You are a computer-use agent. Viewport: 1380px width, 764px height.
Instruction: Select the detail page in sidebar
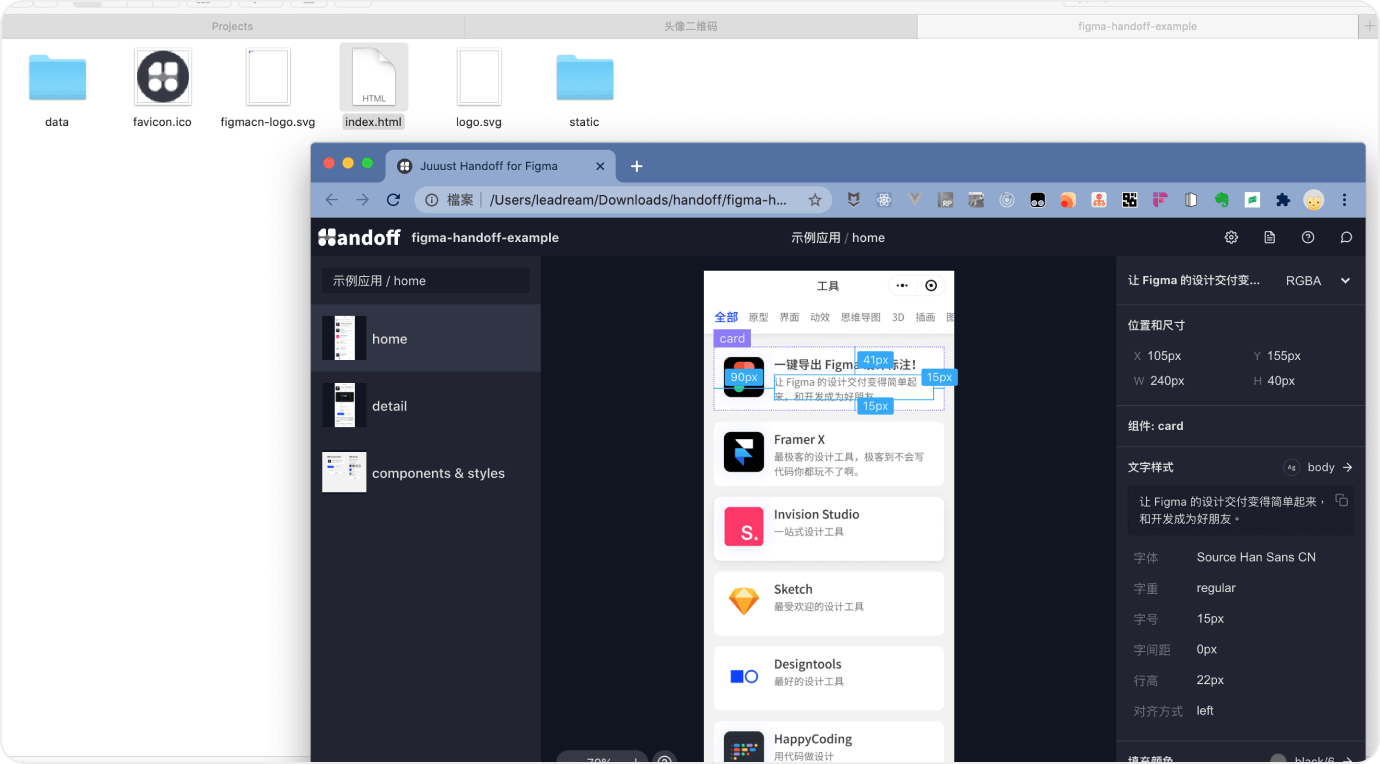pyautogui.click(x=426, y=405)
